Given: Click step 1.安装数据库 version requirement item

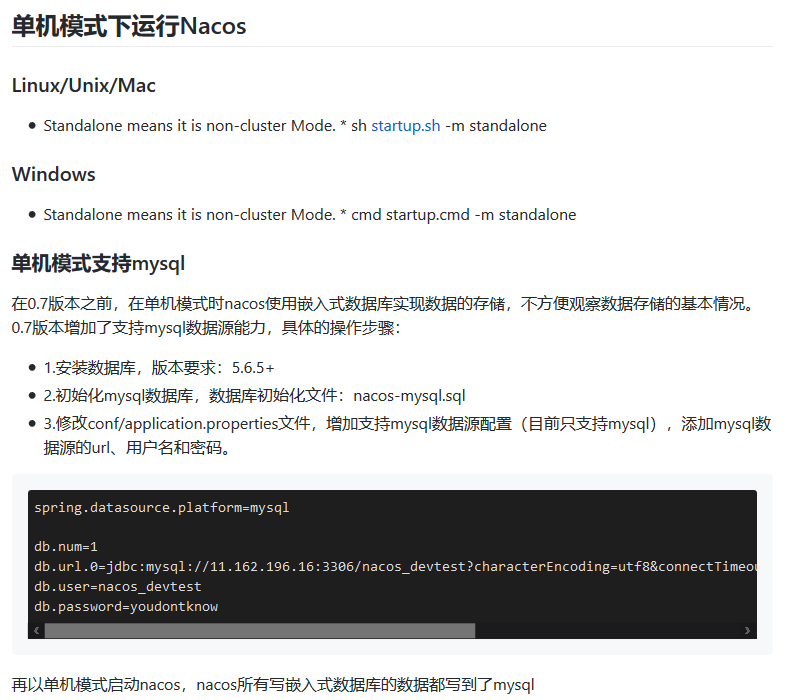Looking at the screenshot, I should pos(159,368).
